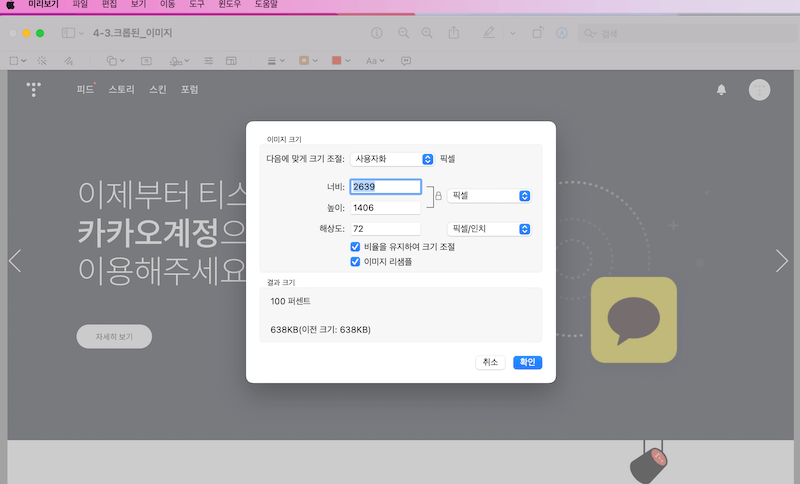The image size is (800, 484).
Task: Open the share menu icon
Action: coord(454,33)
